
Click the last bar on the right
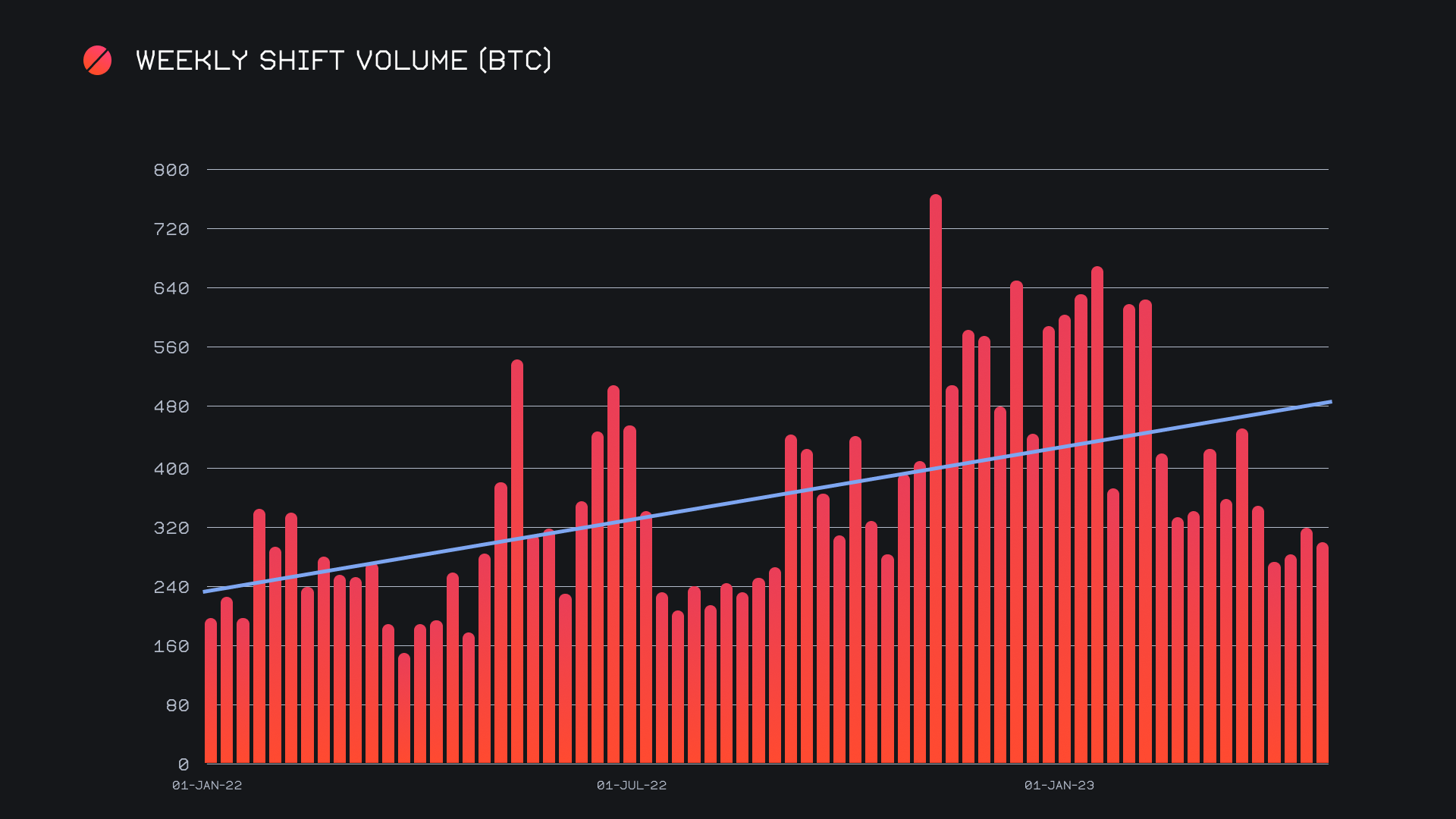click(x=1323, y=652)
